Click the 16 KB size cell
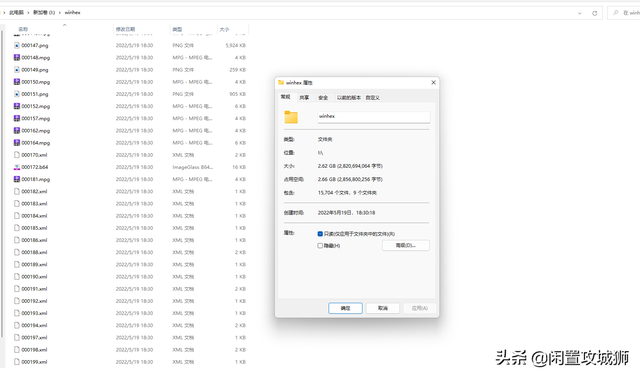This screenshot has width=640, height=377. [239, 167]
